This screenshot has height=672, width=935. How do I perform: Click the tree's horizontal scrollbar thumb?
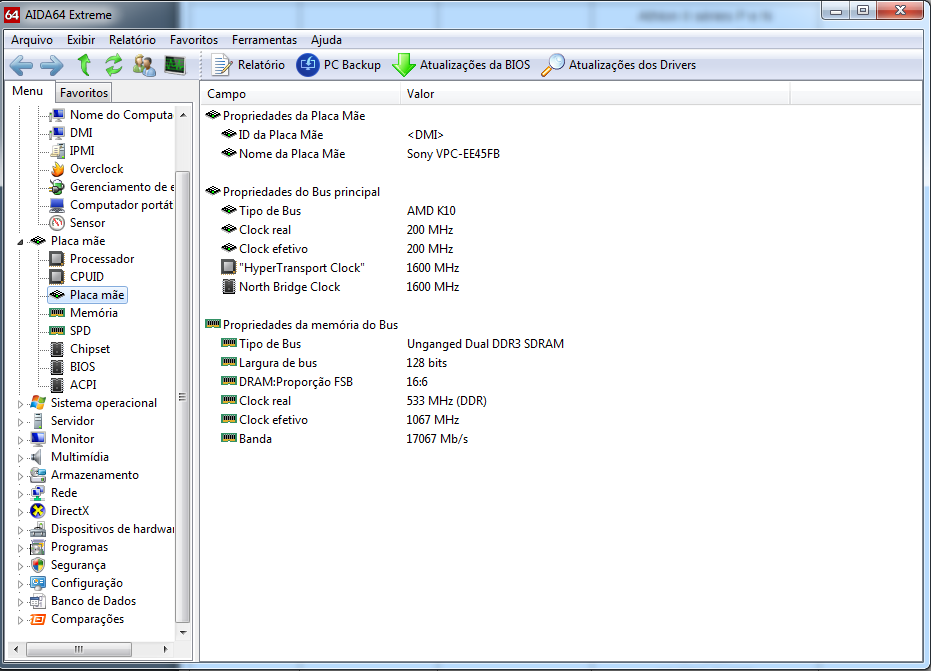(79, 649)
